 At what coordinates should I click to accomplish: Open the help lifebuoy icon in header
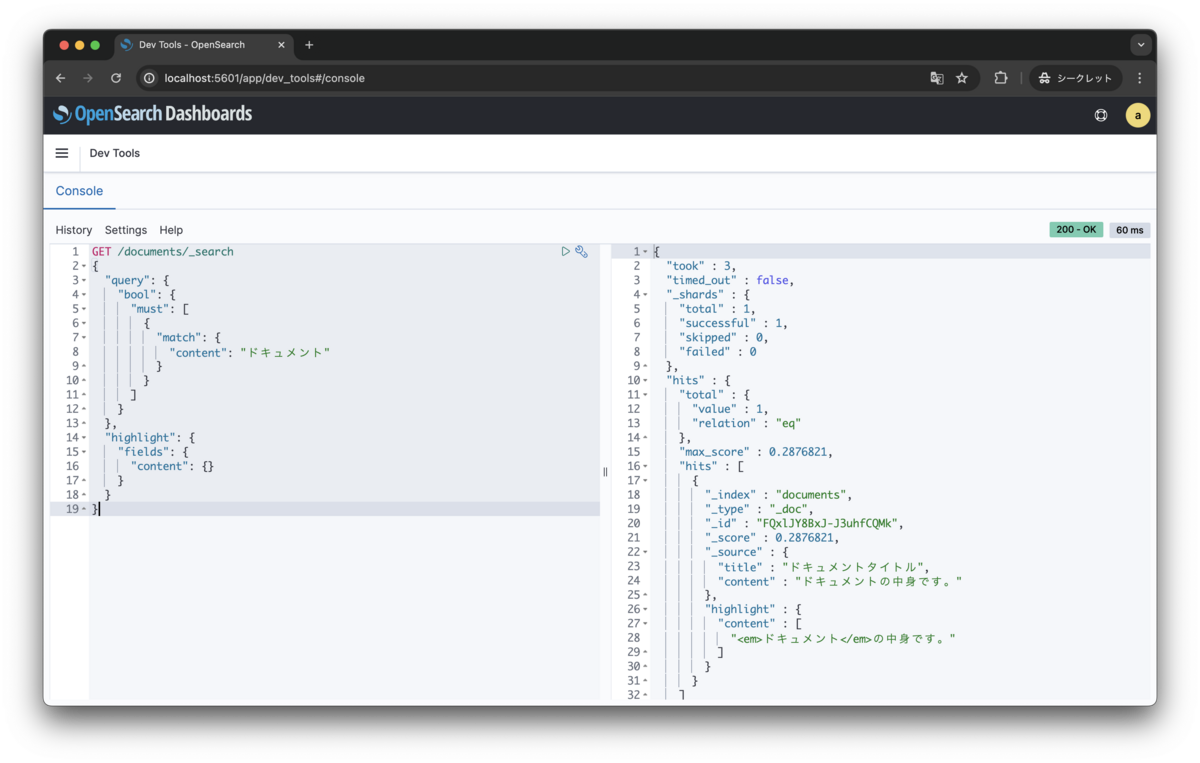(1101, 115)
